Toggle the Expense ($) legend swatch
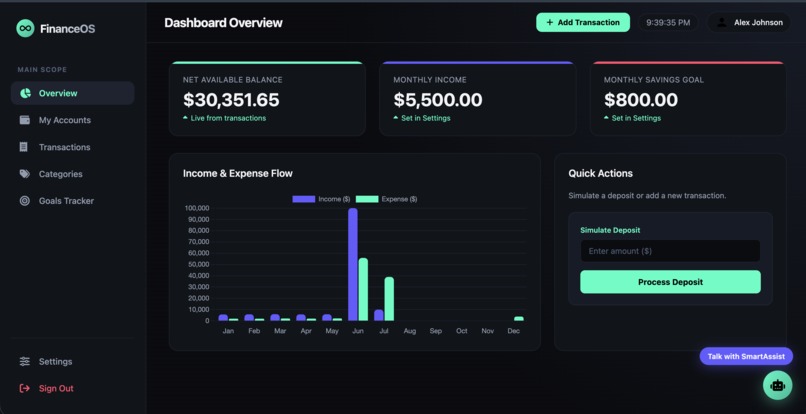This screenshot has width=806, height=414. [x=367, y=199]
